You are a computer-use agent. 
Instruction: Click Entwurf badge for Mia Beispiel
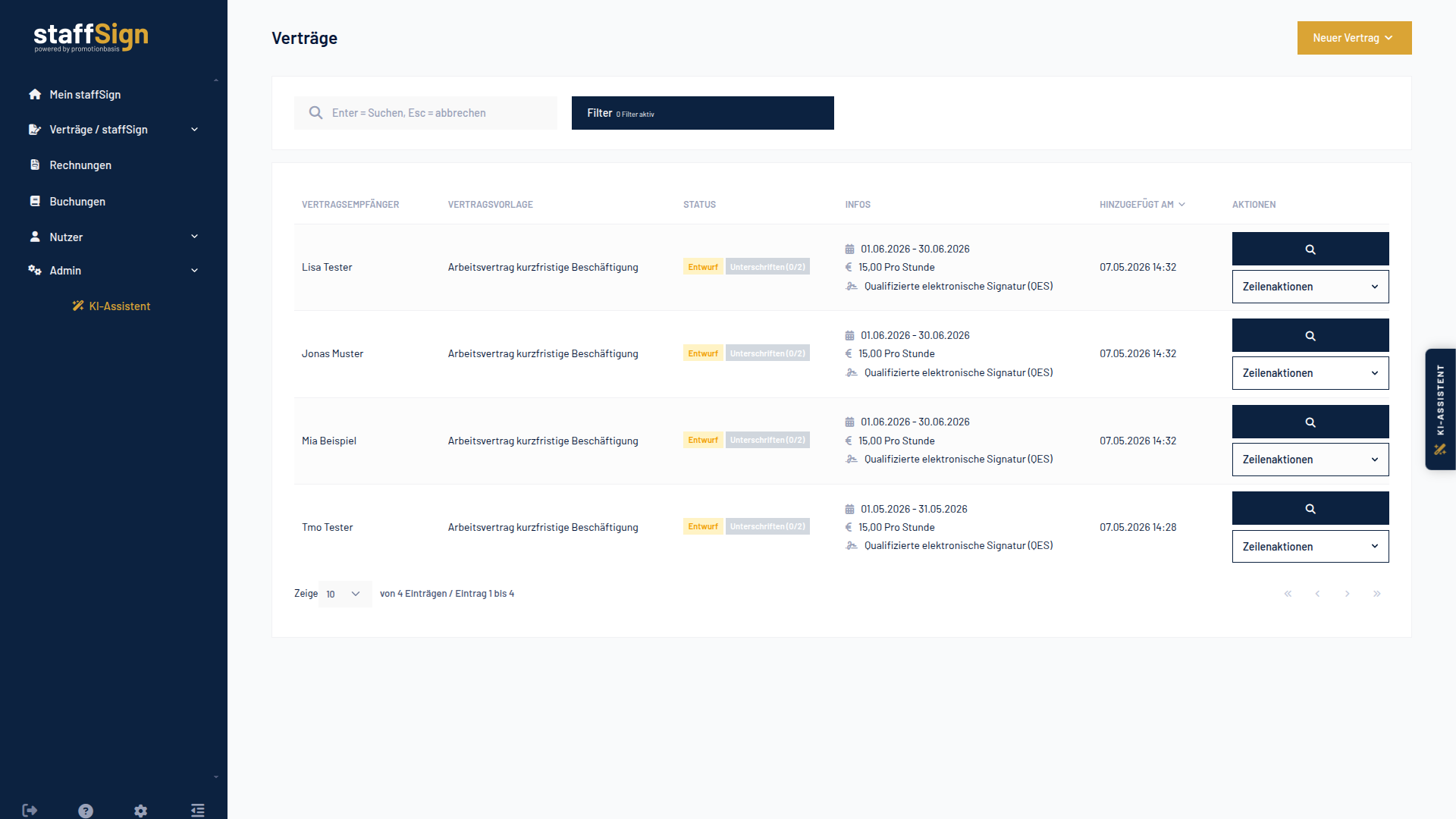pos(703,440)
